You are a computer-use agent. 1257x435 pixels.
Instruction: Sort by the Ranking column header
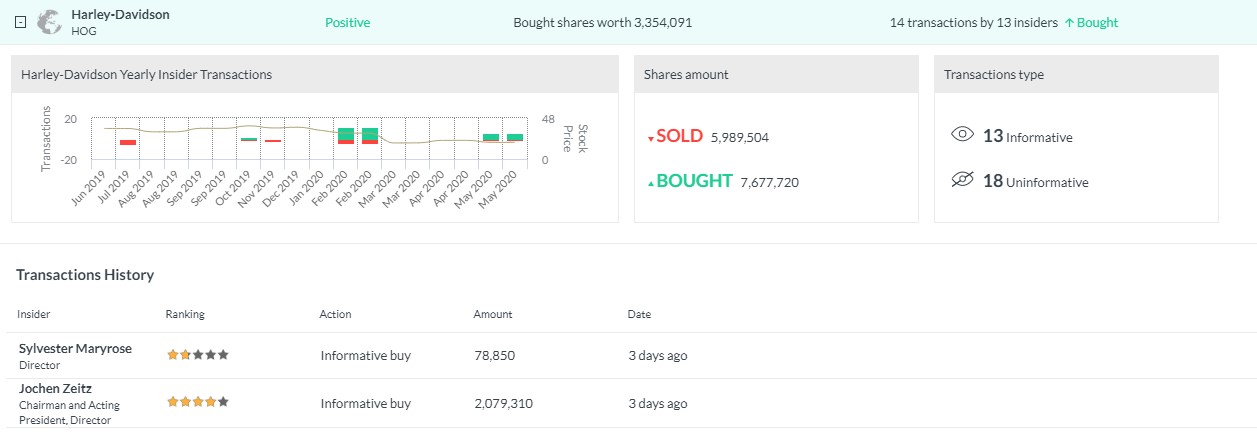pos(185,314)
